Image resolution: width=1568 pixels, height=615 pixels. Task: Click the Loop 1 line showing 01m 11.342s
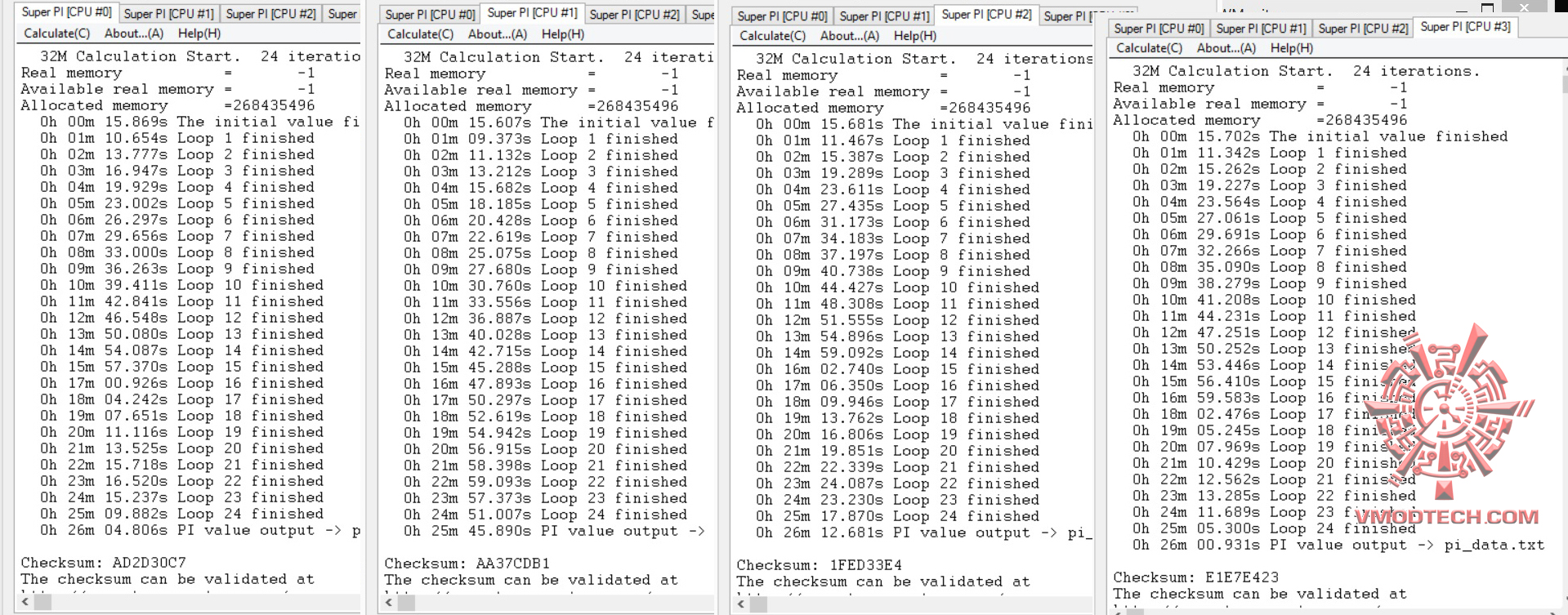click(1269, 153)
